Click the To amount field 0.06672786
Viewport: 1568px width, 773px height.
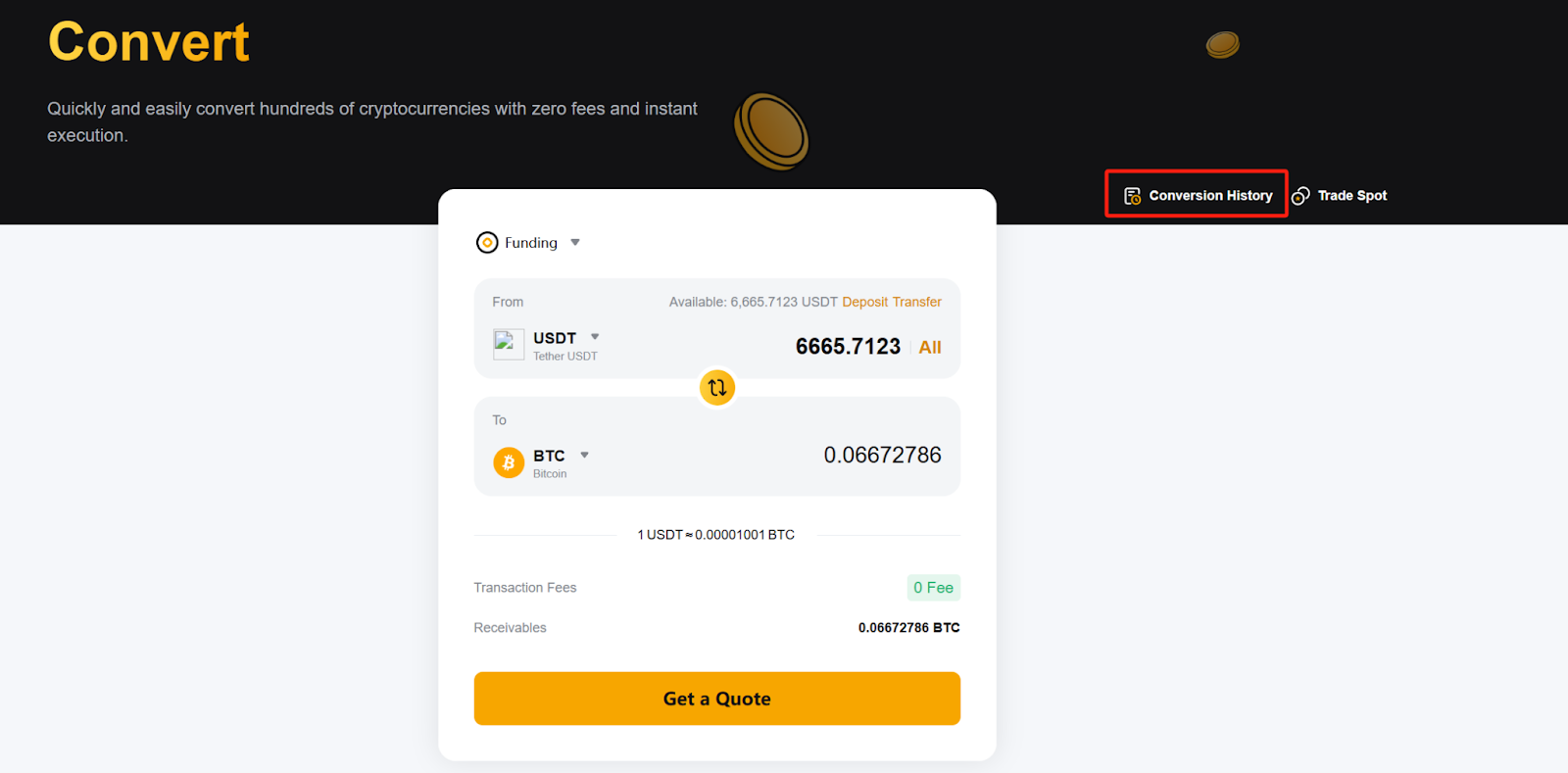click(x=882, y=455)
